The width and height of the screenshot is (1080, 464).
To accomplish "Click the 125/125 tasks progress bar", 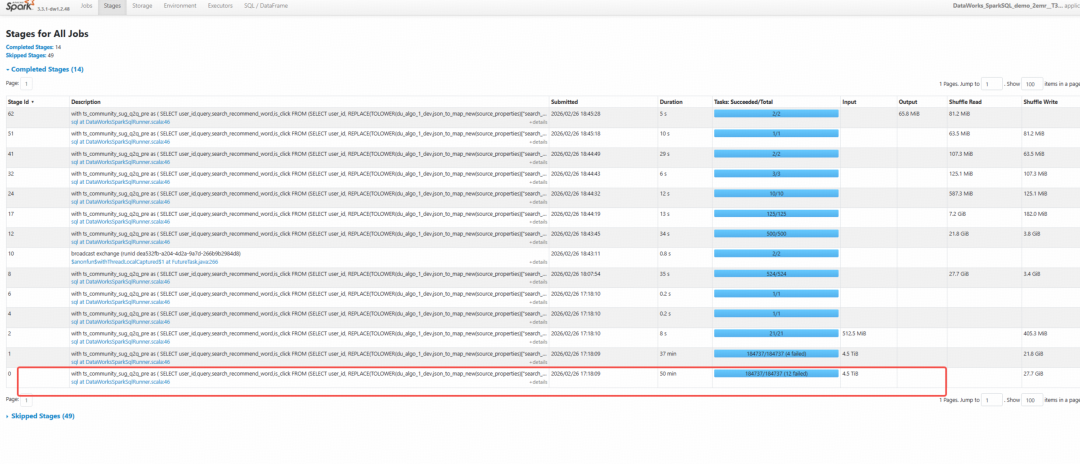I will click(776, 213).
